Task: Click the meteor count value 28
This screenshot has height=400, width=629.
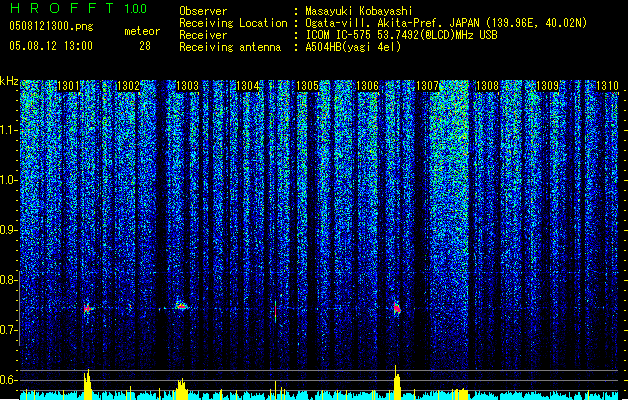Action: [x=145, y=46]
